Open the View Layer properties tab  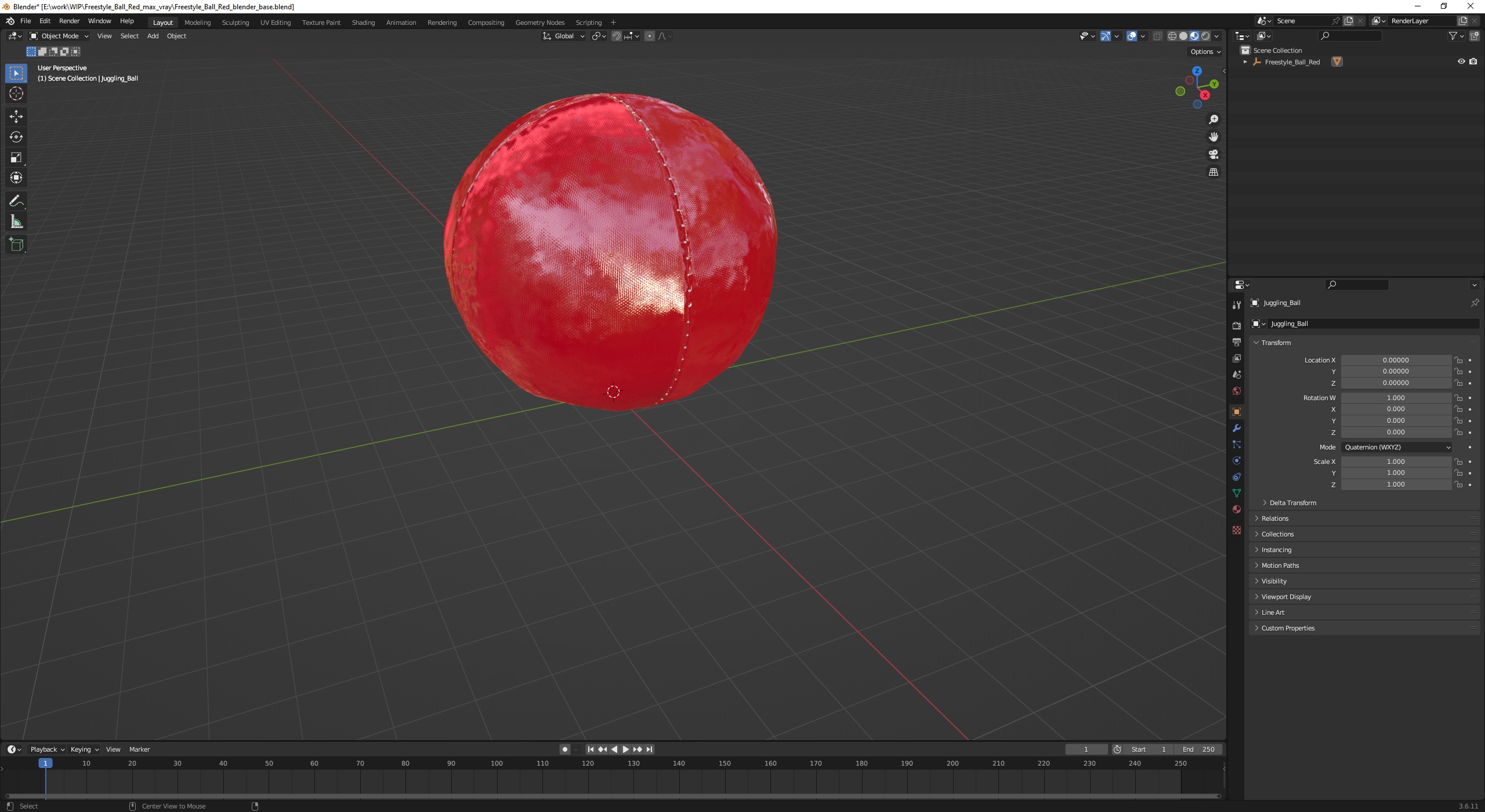tap(1236, 358)
